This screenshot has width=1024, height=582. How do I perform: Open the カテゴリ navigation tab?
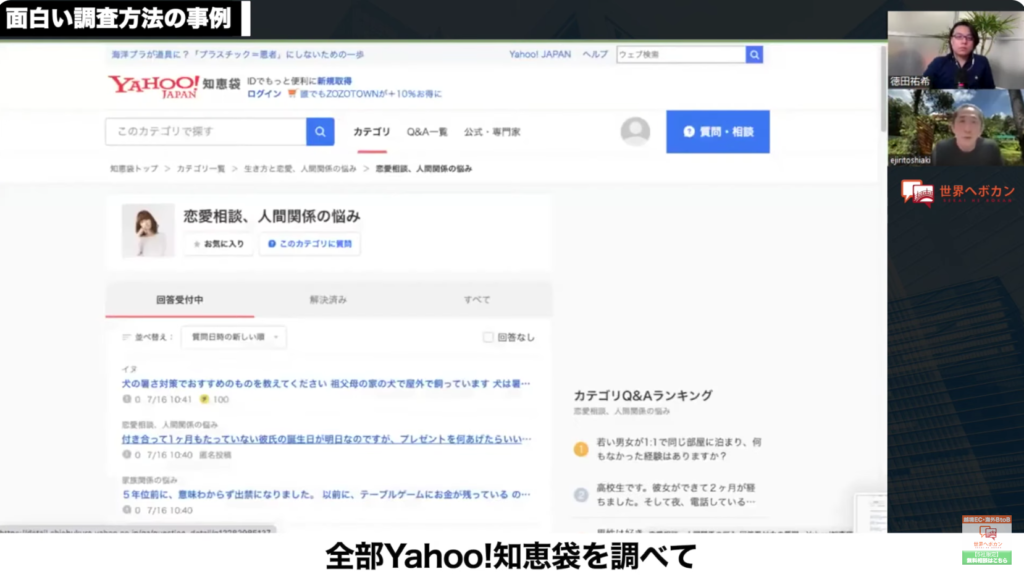pos(372,132)
